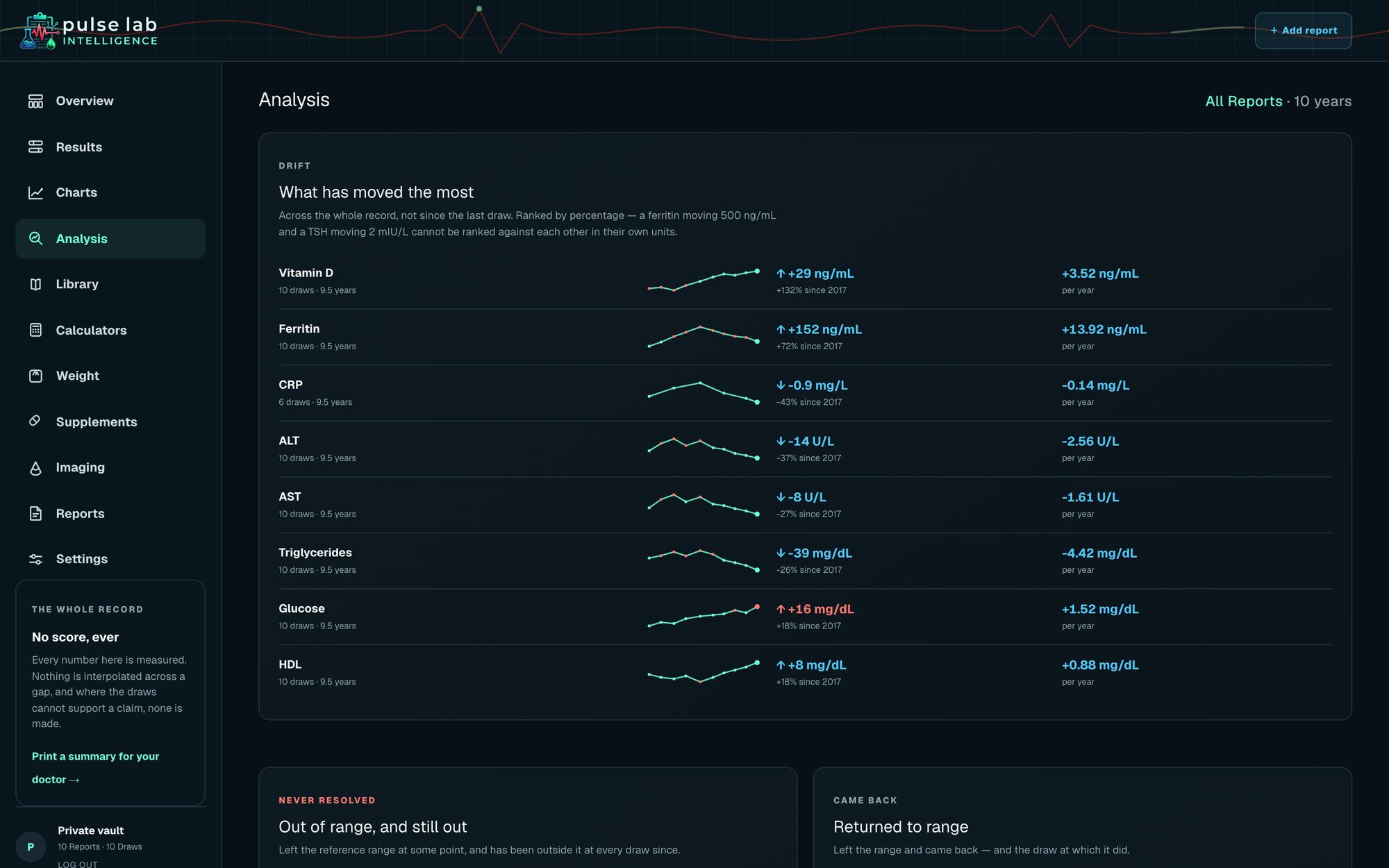
Task: Open Calculators menu item
Action: [110, 331]
